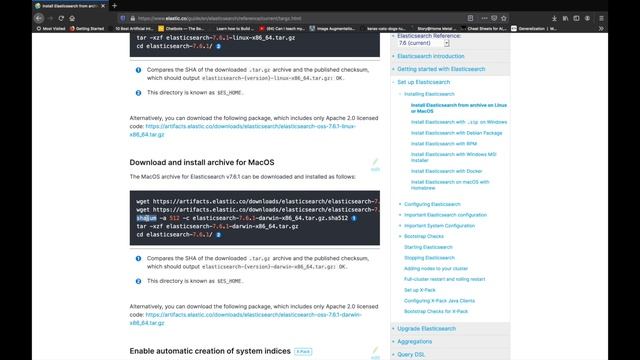This screenshot has width=640, height=360.
Task: Click callout 2 in Linux code block
Action: click(x=218, y=46)
